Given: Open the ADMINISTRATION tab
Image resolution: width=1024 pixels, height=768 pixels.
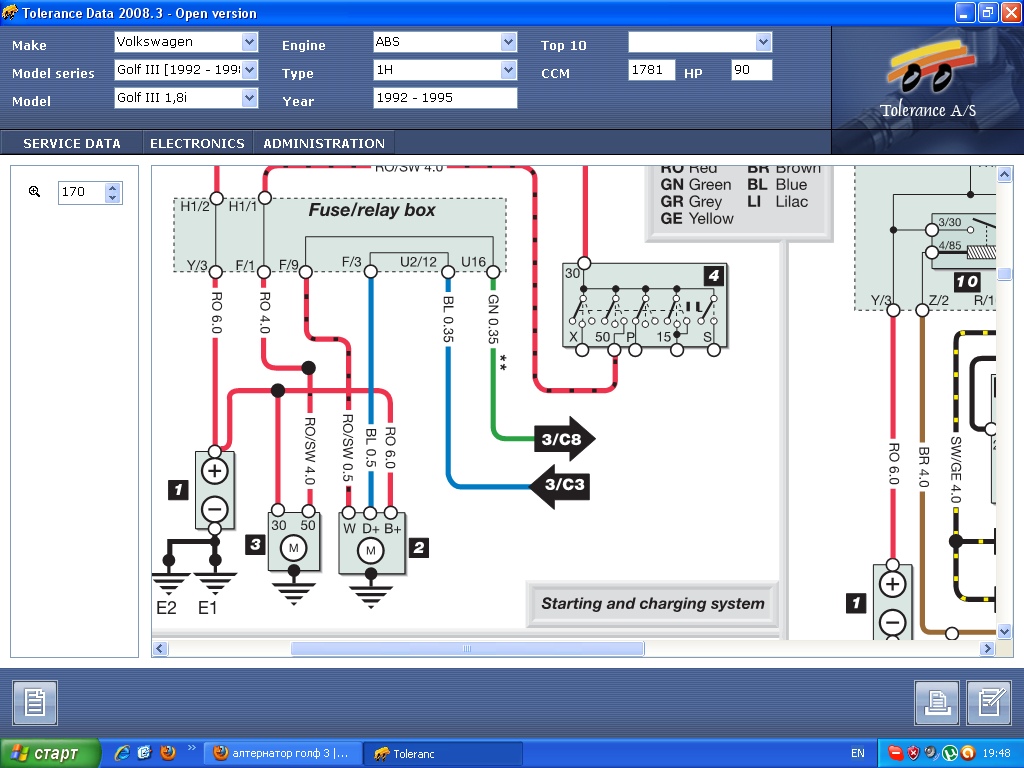Looking at the screenshot, I should point(324,143).
